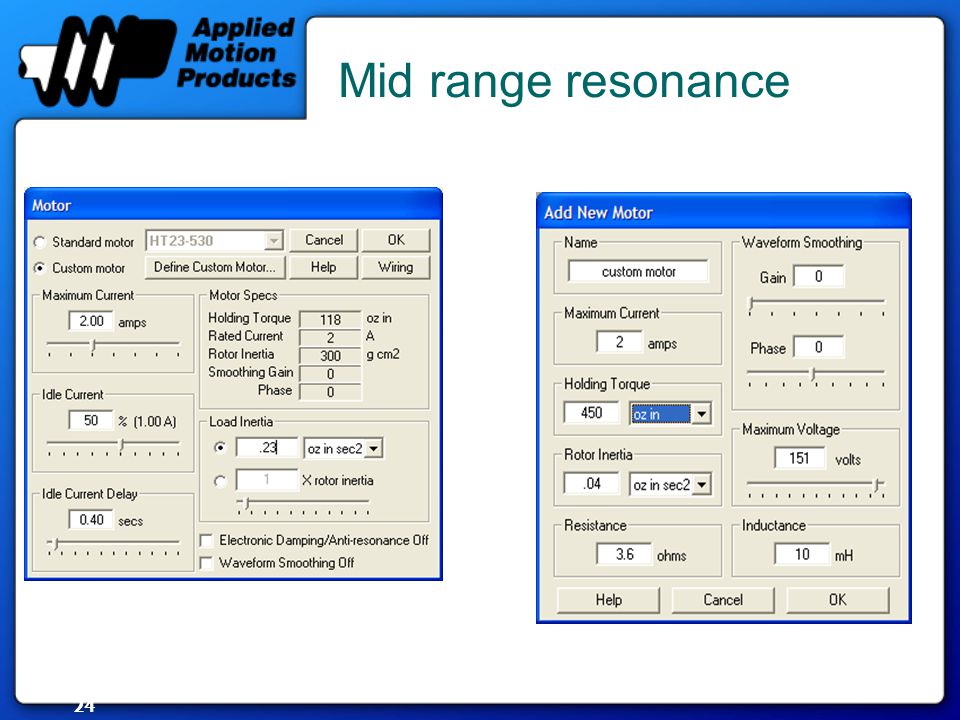
Task: Click the Holding Torque 118 value
Action: click(331, 319)
